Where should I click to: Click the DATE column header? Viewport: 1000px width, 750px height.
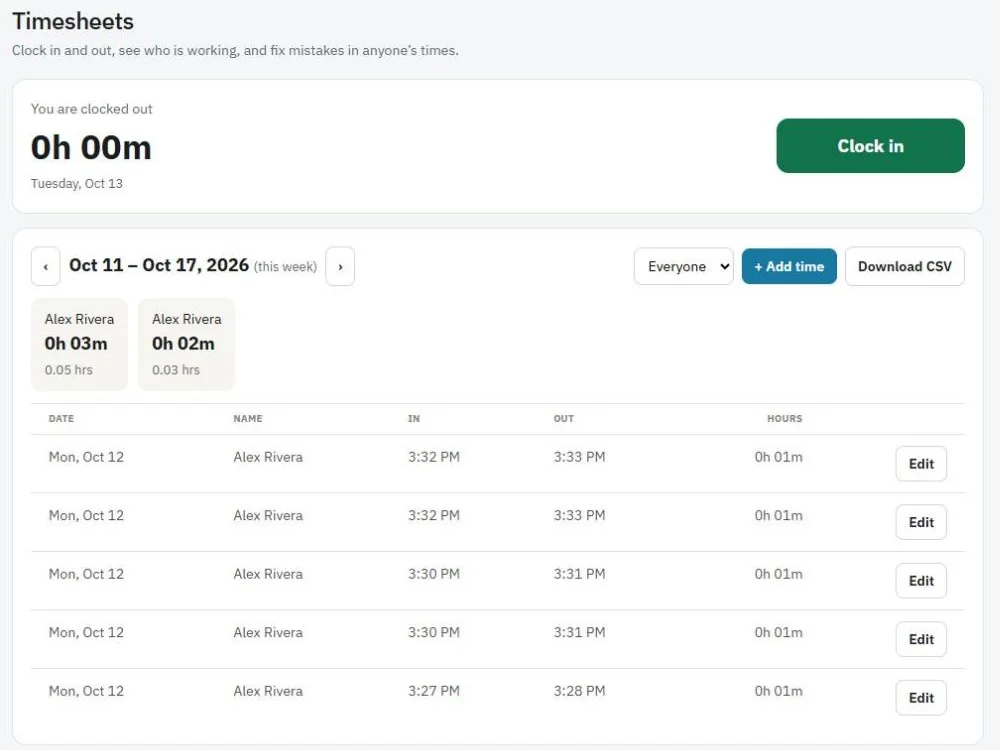(61, 418)
